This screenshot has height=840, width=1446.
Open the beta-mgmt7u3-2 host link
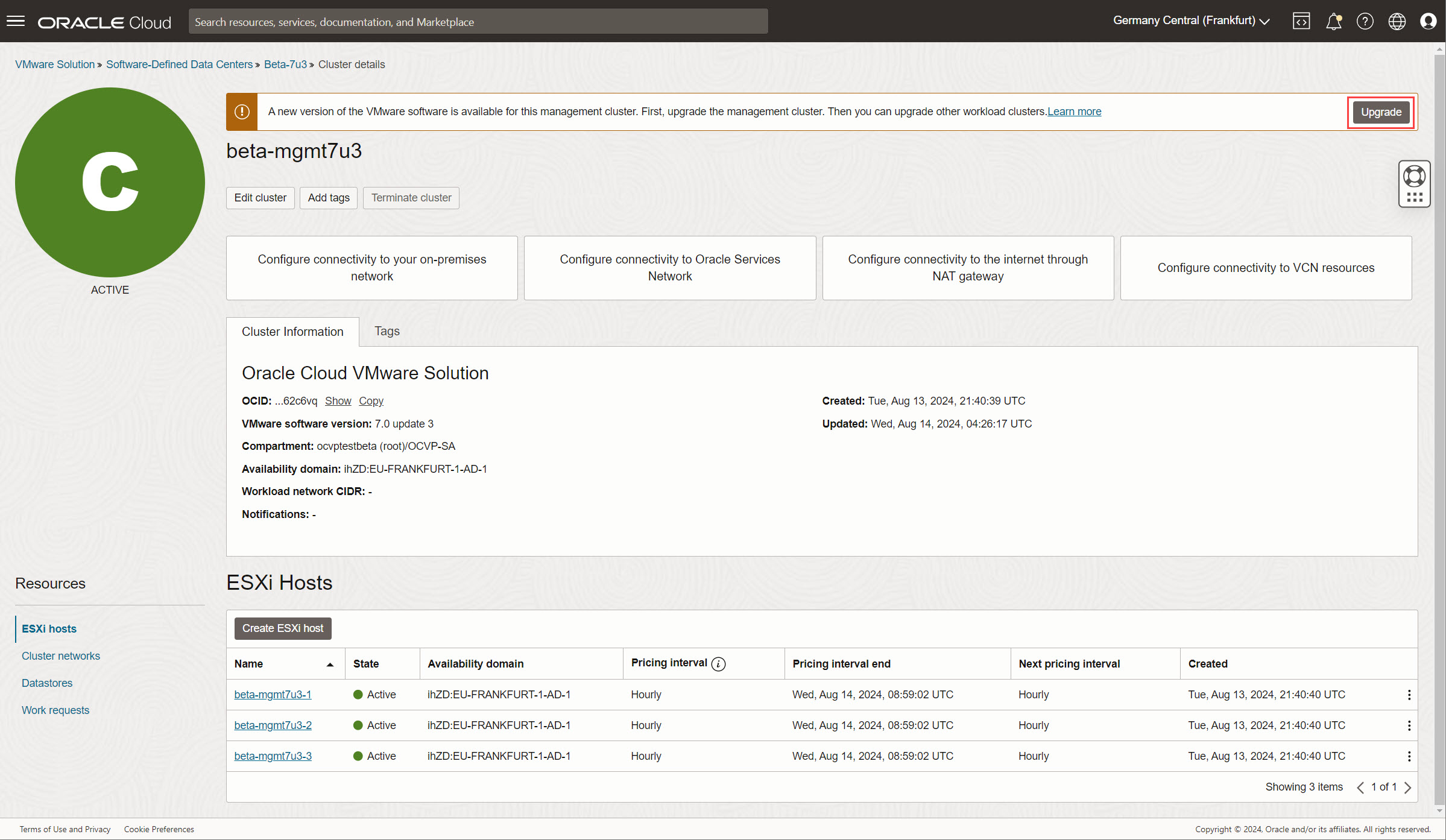[x=273, y=725]
